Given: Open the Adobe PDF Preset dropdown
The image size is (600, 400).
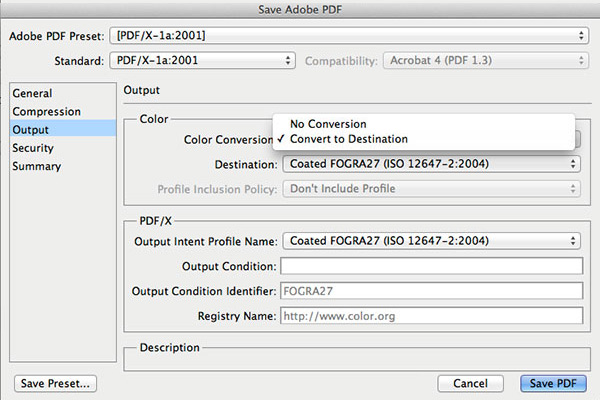Looking at the screenshot, I should (349, 36).
